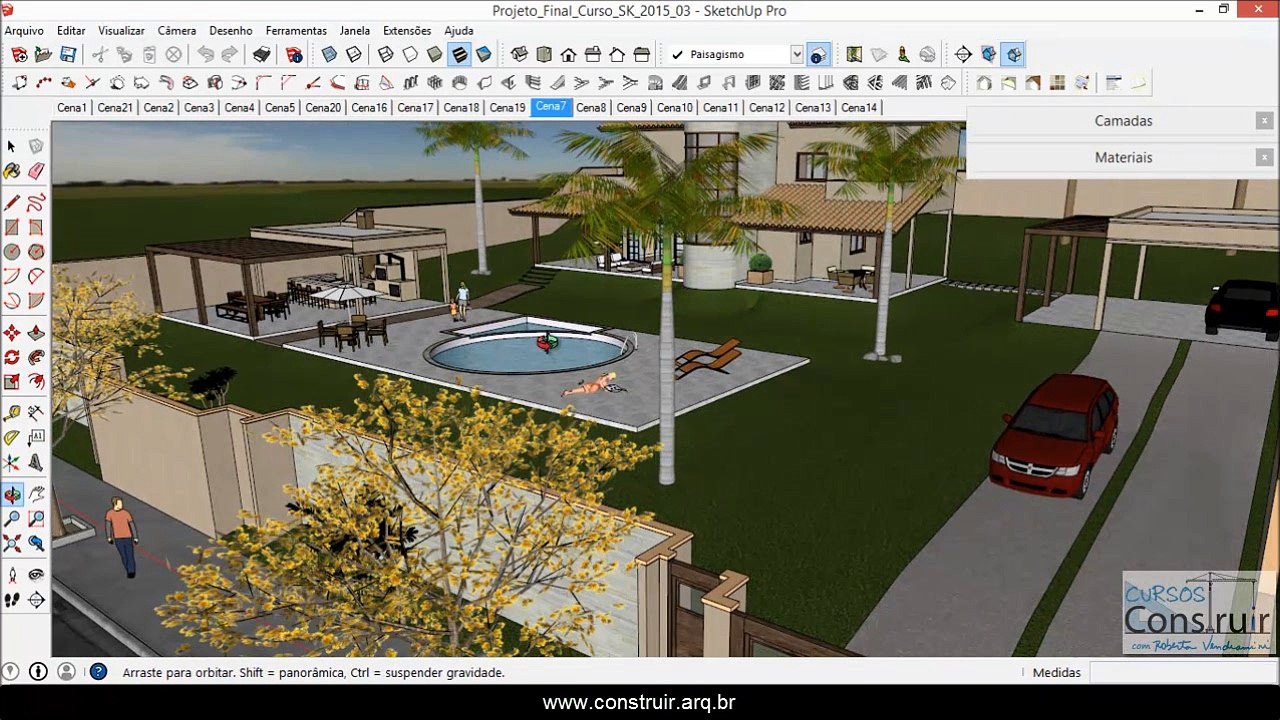Select the Line pencil tool
The image size is (1280, 720).
[12, 203]
